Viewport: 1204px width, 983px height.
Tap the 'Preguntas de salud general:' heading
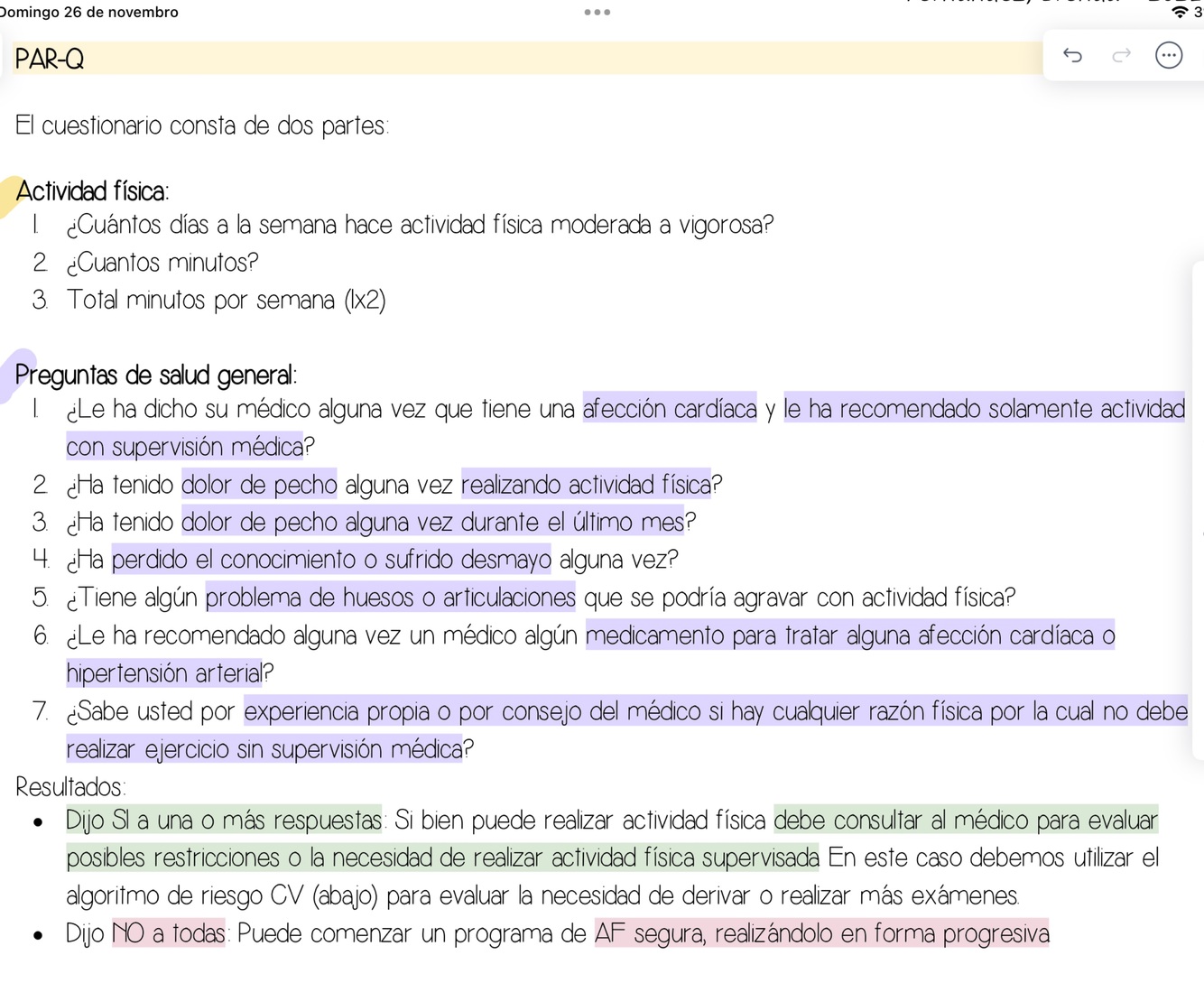tap(156, 376)
